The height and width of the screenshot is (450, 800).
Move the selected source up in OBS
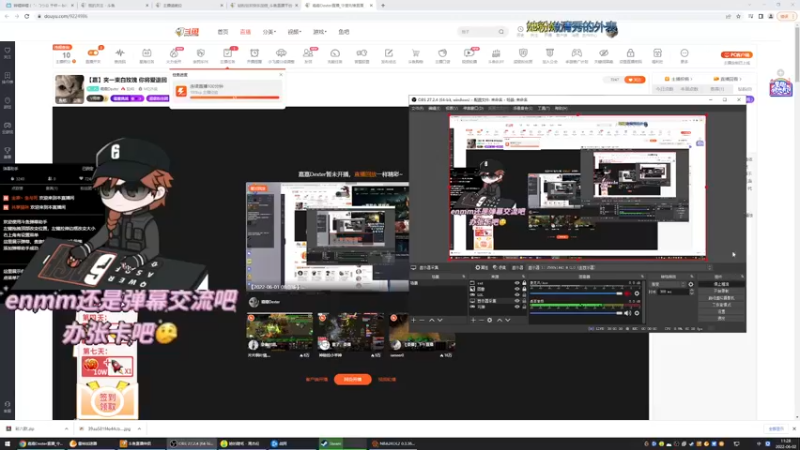(499, 320)
